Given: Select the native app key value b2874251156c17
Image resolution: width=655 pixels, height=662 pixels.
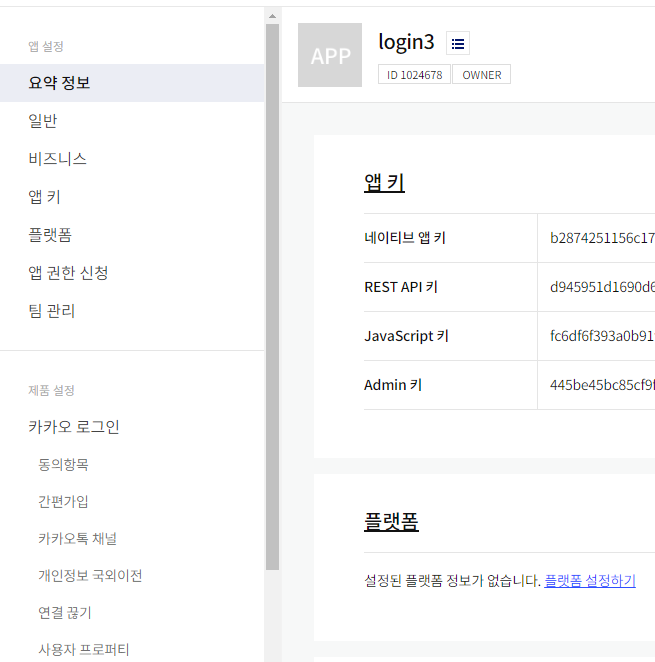Looking at the screenshot, I should [602, 238].
